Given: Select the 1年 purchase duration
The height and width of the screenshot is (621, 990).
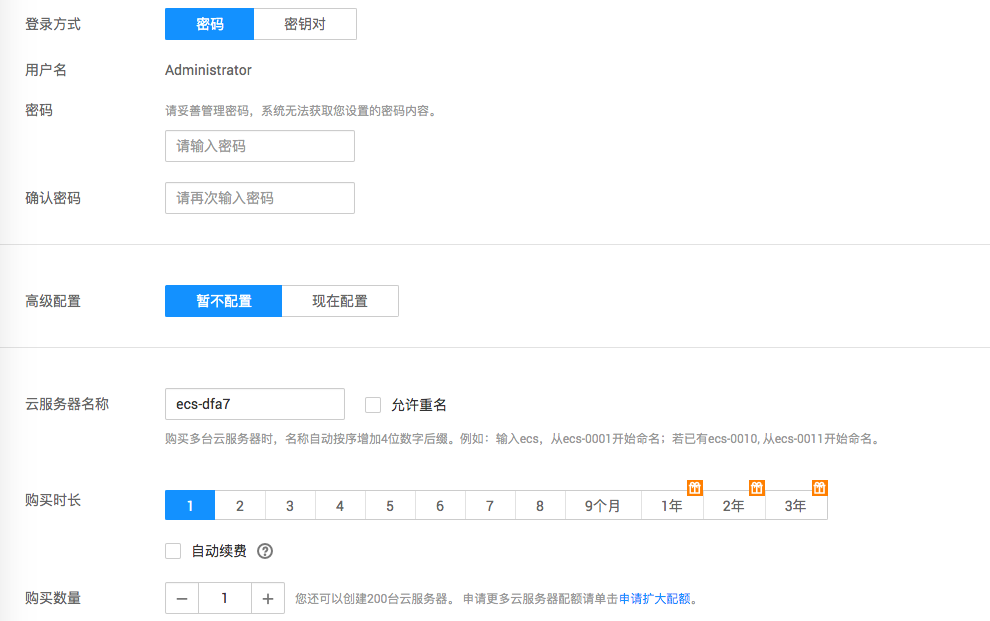Looking at the screenshot, I should click(672, 505).
